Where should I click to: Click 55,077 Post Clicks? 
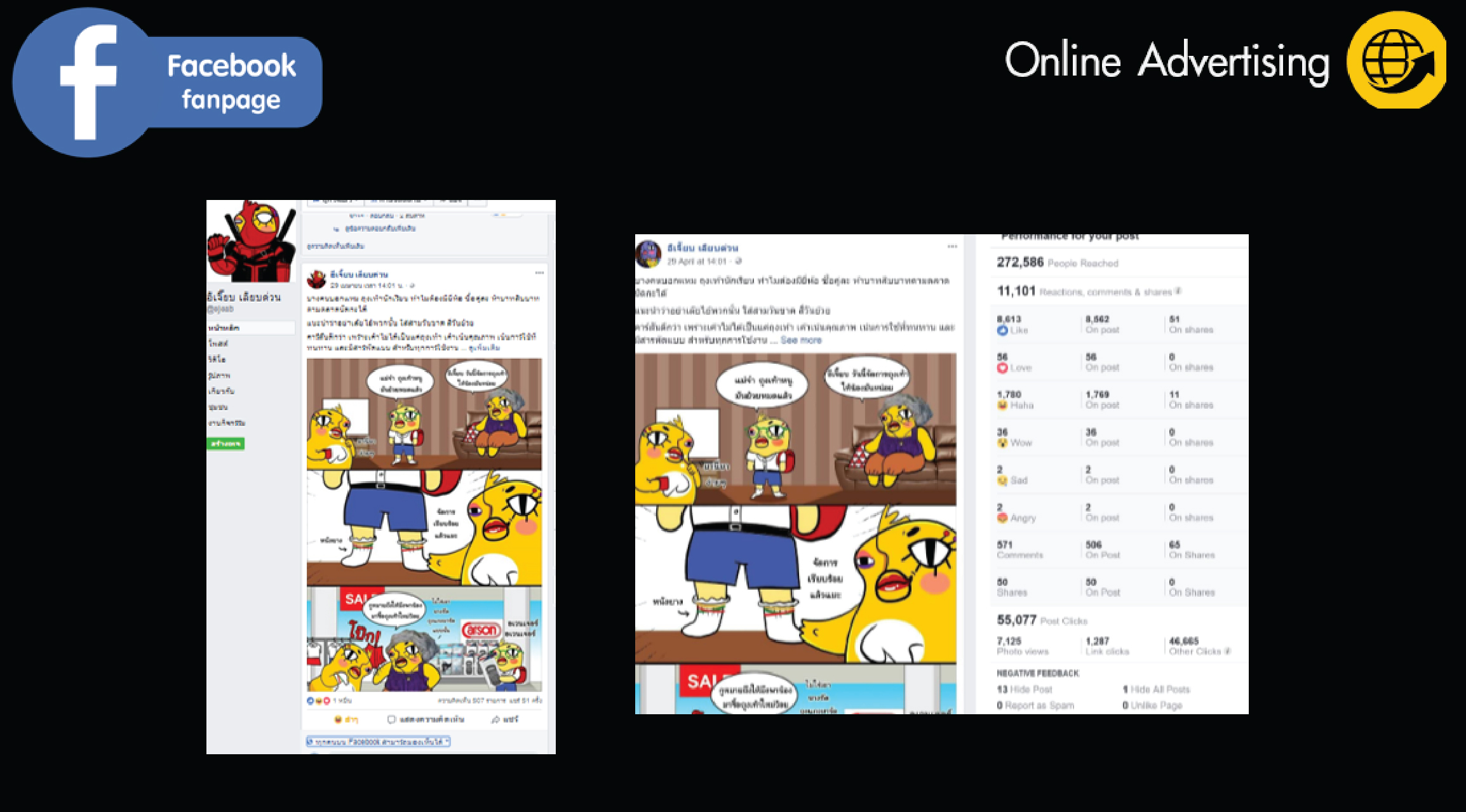coord(1042,620)
